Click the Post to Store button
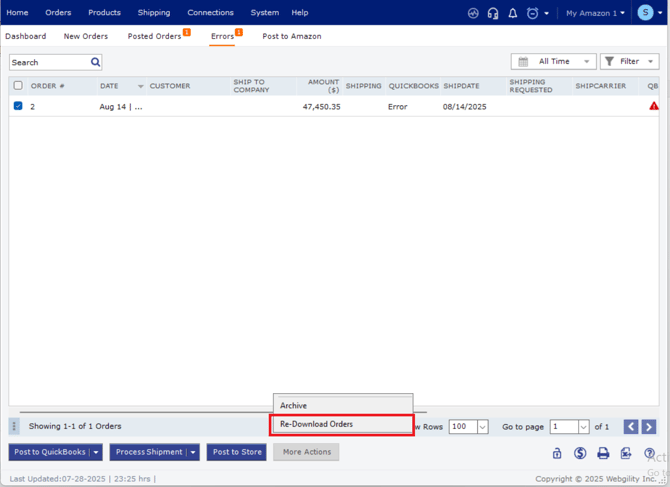 tap(237, 452)
